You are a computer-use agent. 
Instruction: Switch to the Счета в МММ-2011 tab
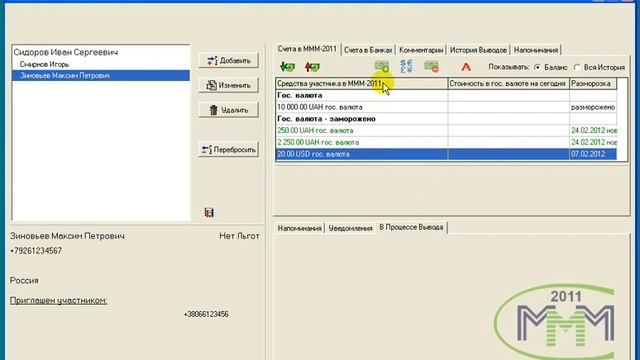tap(307, 49)
